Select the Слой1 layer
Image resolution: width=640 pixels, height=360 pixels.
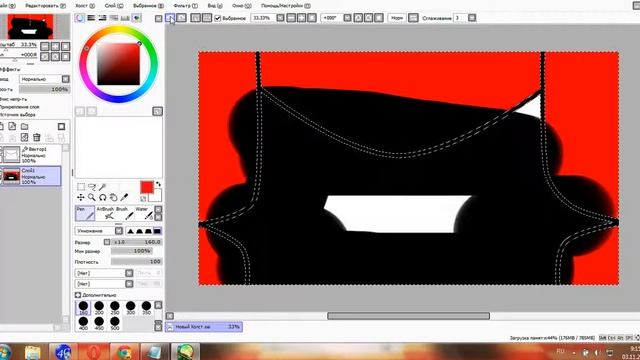pos(31,176)
